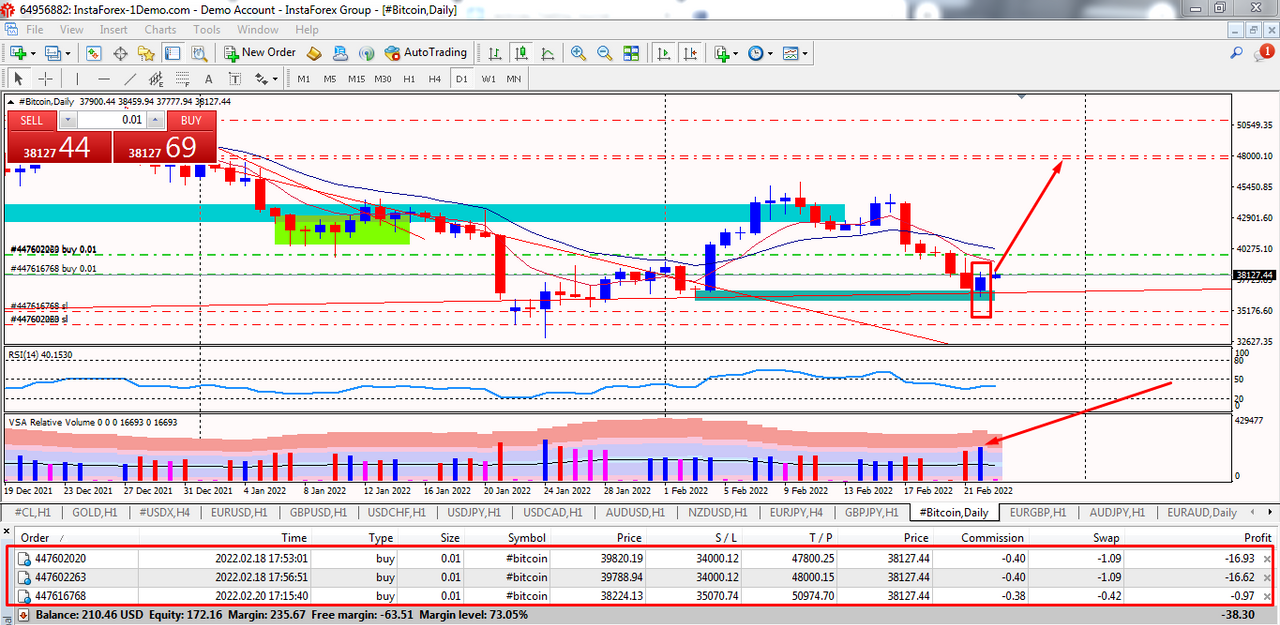Screen dimensions: 1280x625
Task: Collapse One Click Trading panel triangle
Action: pos(10,102)
